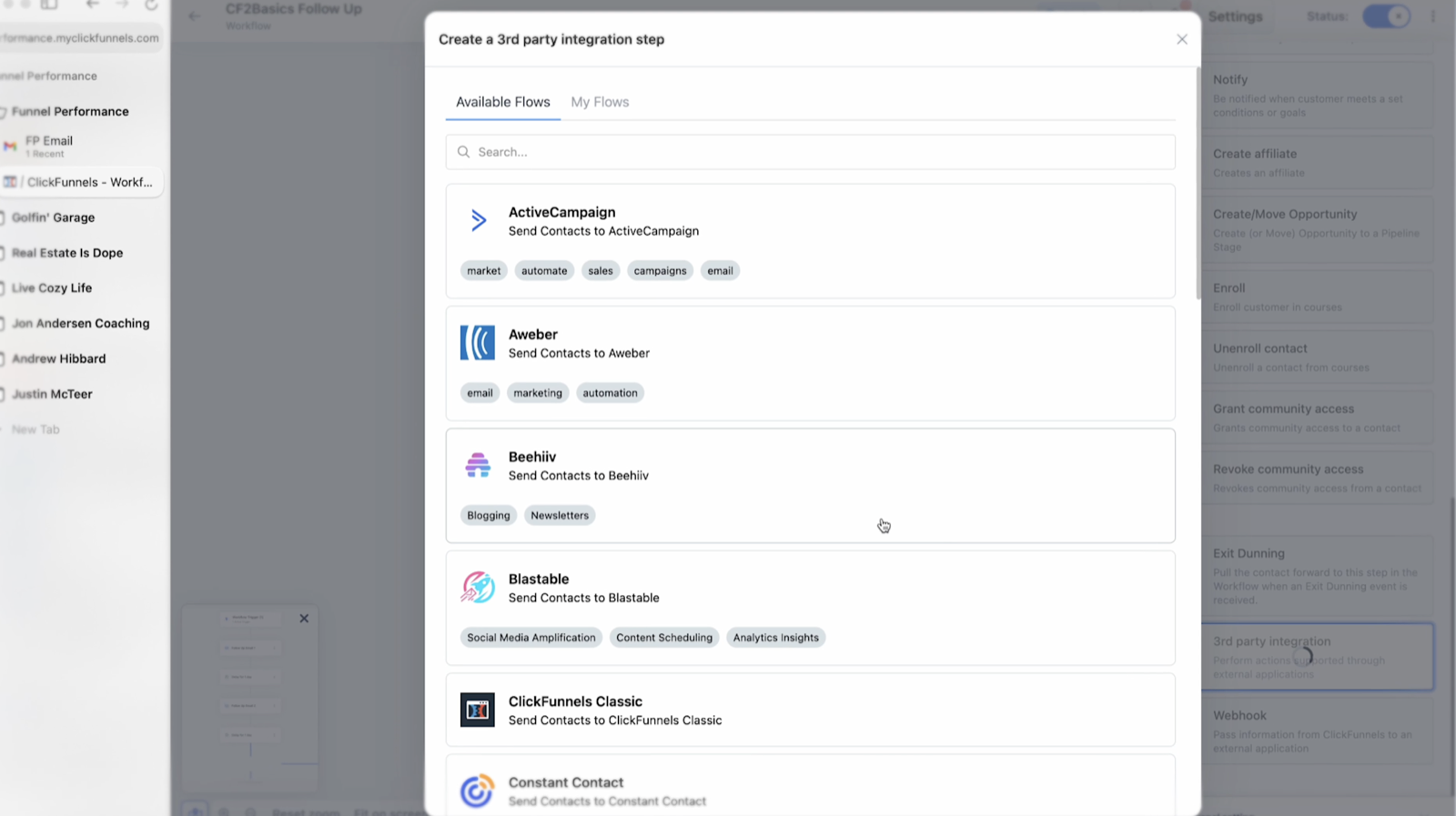Click the Blastable rocket icon
The width and height of the screenshot is (1456, 816).
478,588
